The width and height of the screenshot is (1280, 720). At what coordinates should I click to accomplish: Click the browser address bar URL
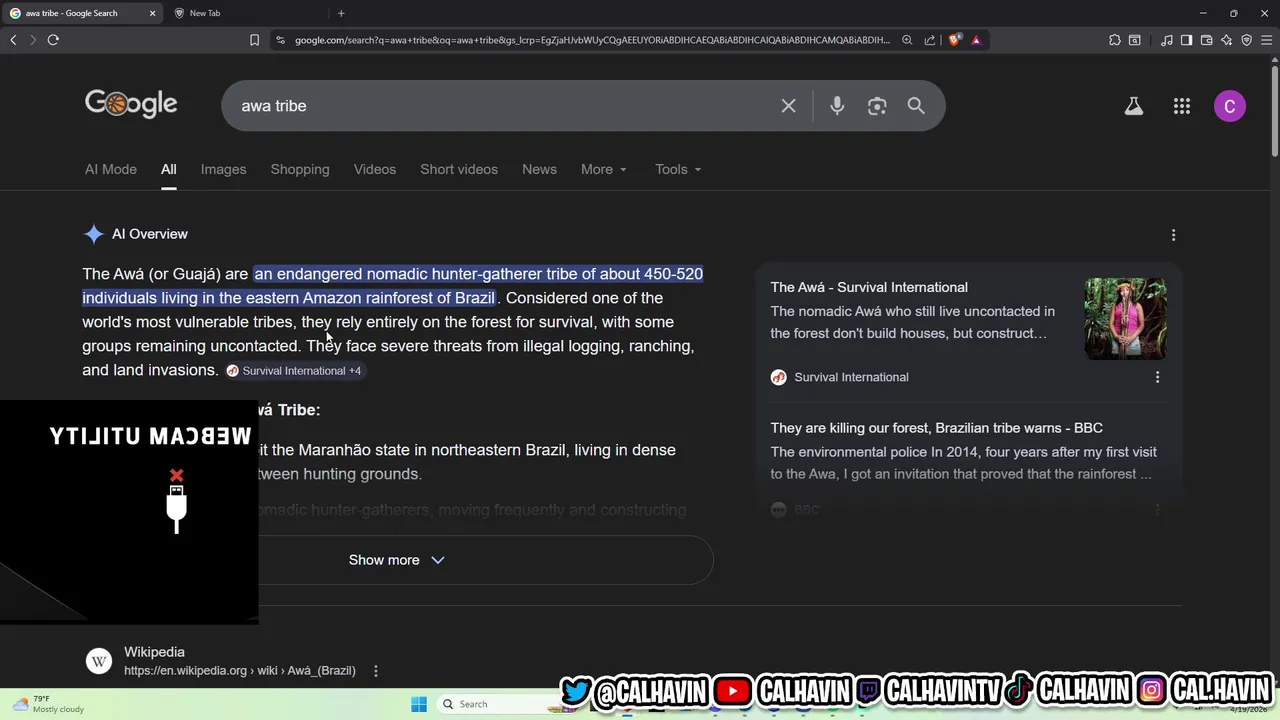pyautogui.click(x=592, y=40)
